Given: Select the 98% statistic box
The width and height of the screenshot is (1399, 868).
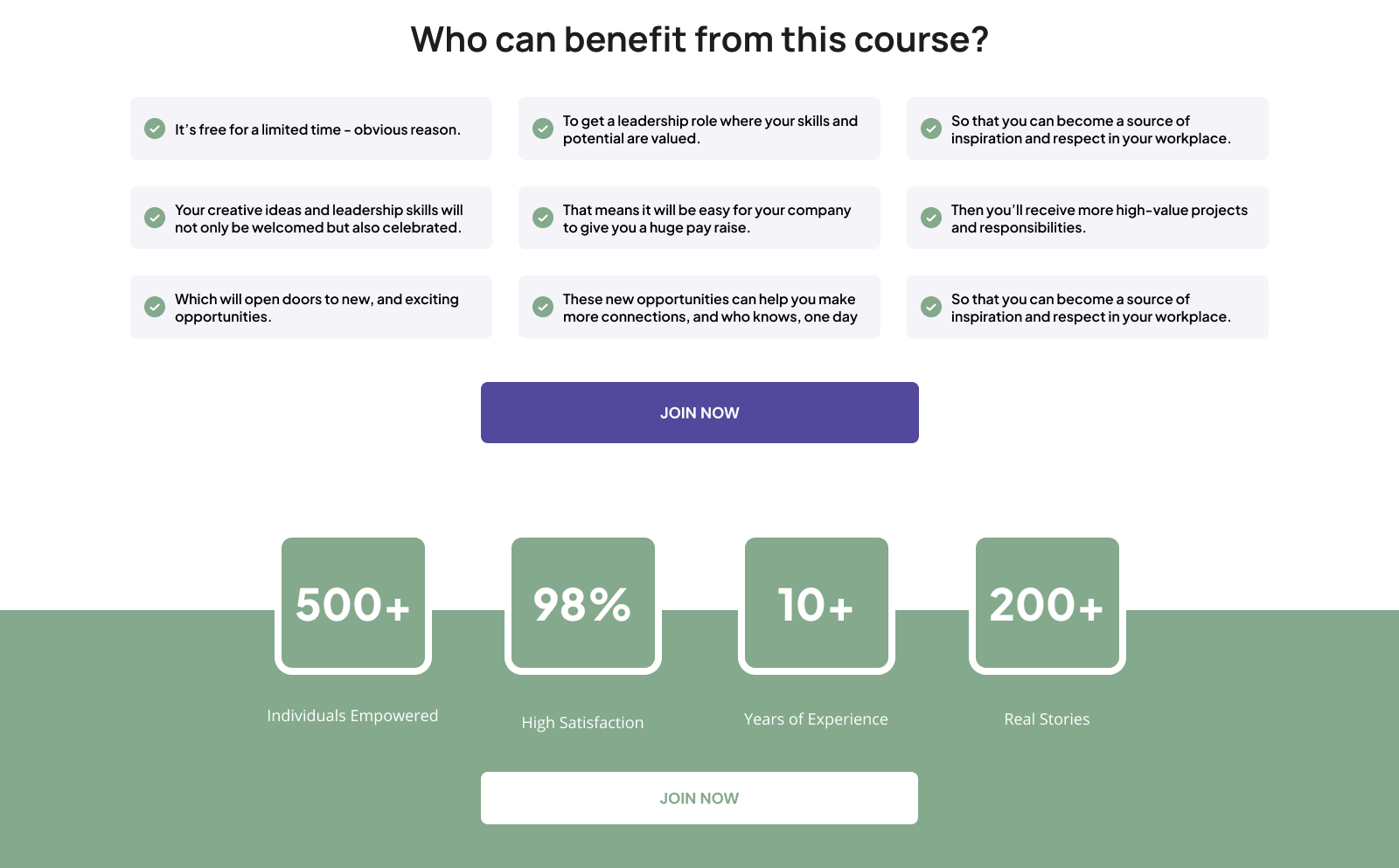Looking at the screenshot, I should point(583,605).
